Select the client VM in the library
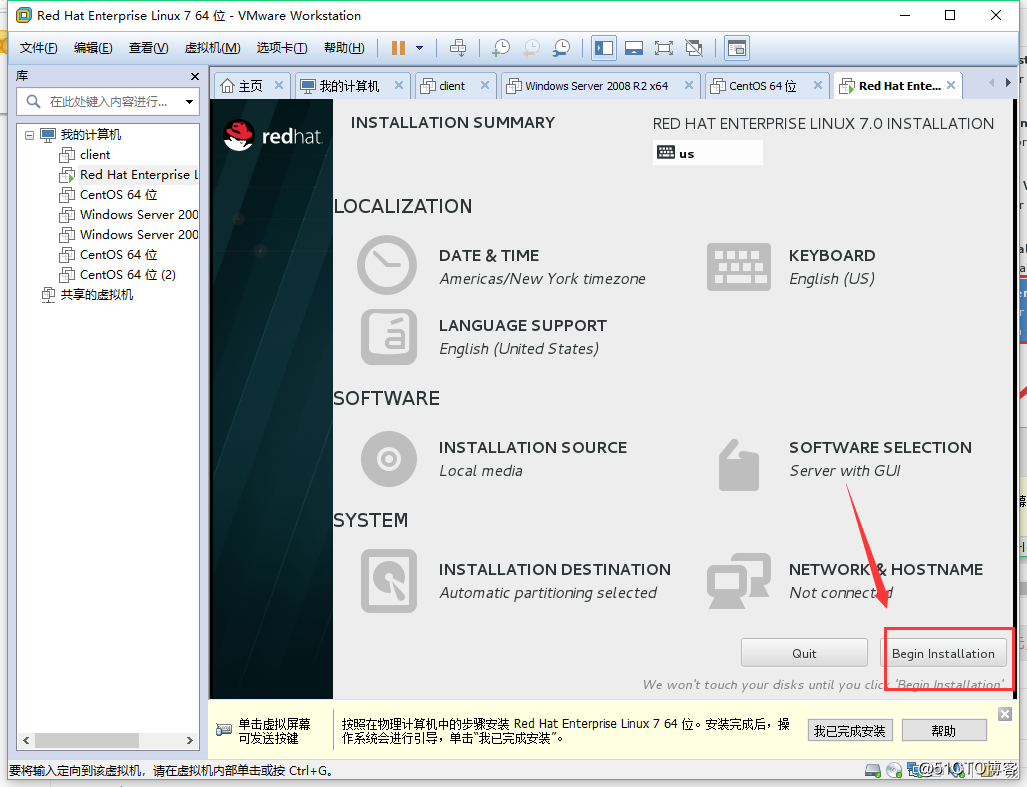 tap(95, 155)
